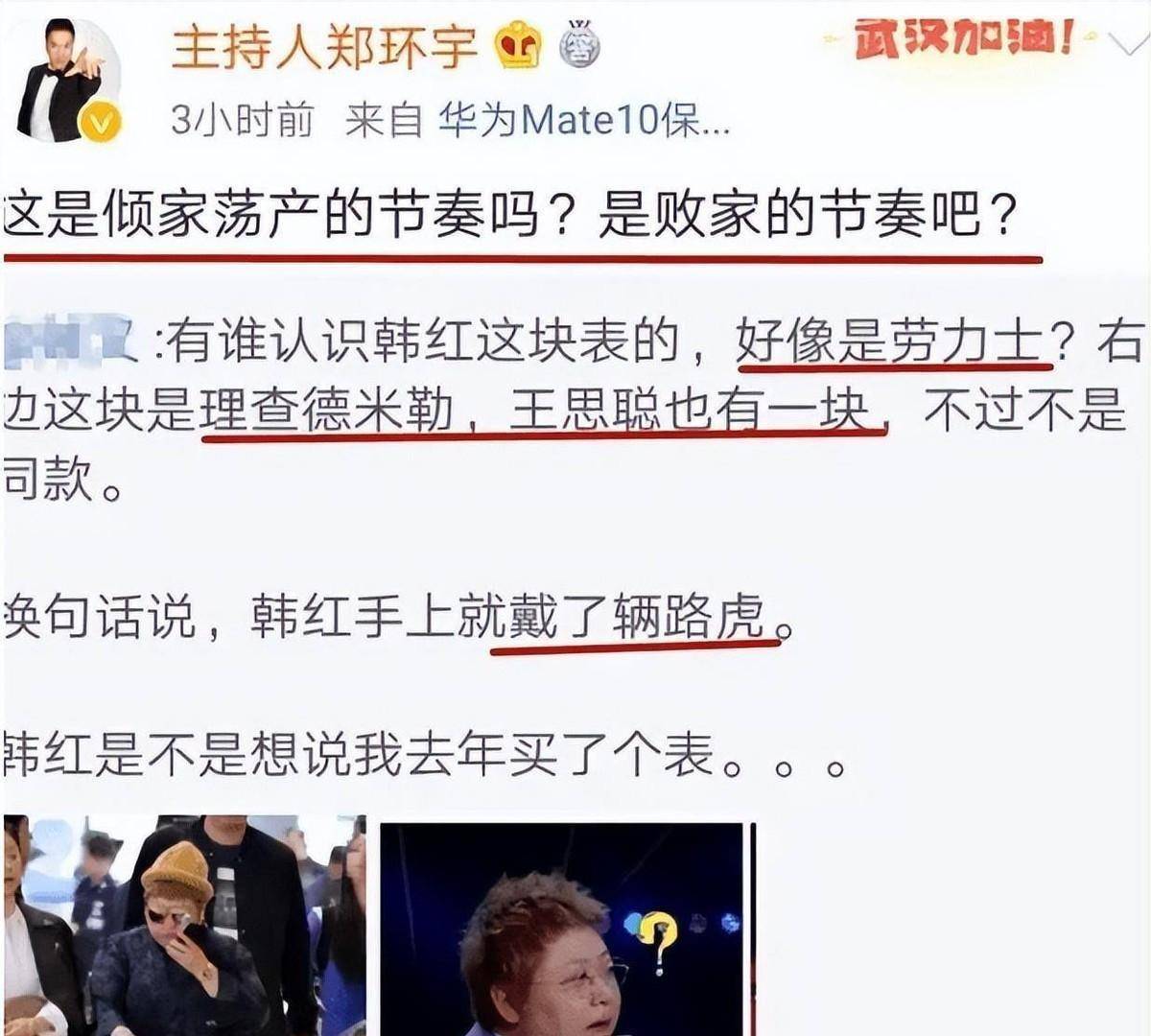Click the gold crown membership badge
Viewport: 1151px width, 1036px height.
[x=519, y=47]
